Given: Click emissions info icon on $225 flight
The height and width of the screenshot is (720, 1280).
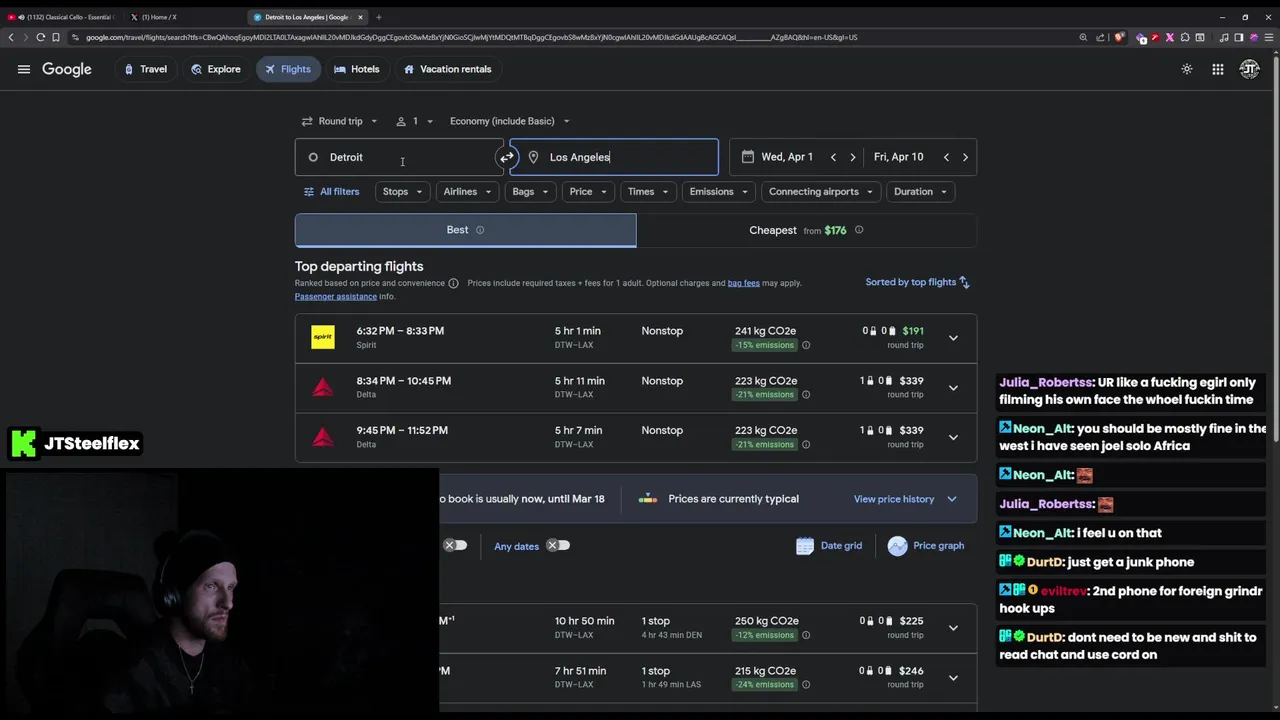Looking at the screenshot, I should 806,635.
